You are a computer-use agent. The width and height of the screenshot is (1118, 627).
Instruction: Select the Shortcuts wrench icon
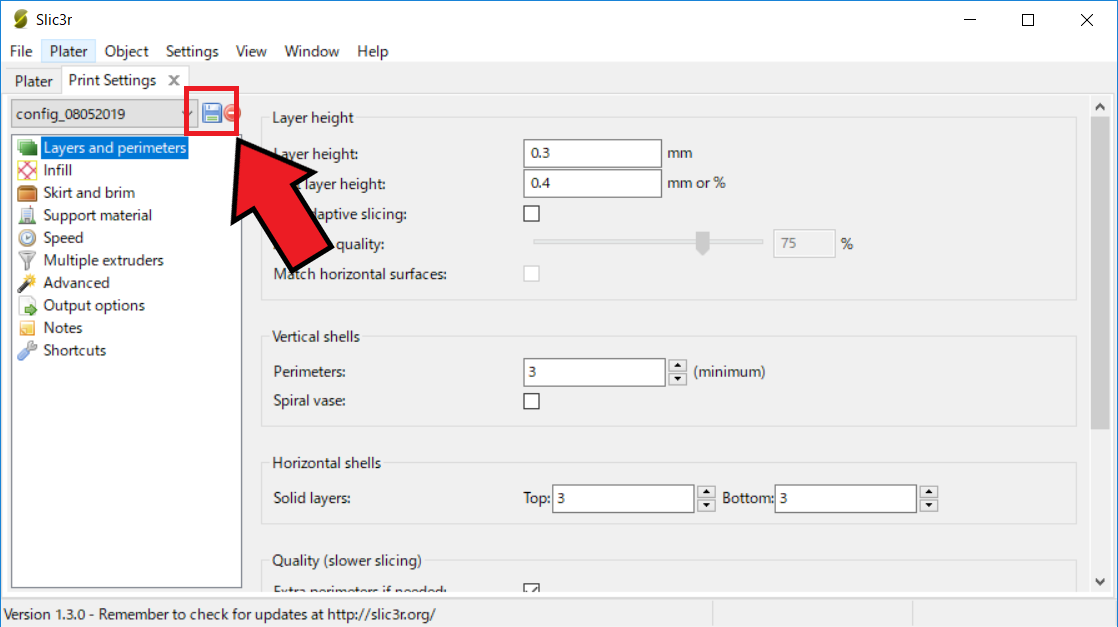(27, 350)
